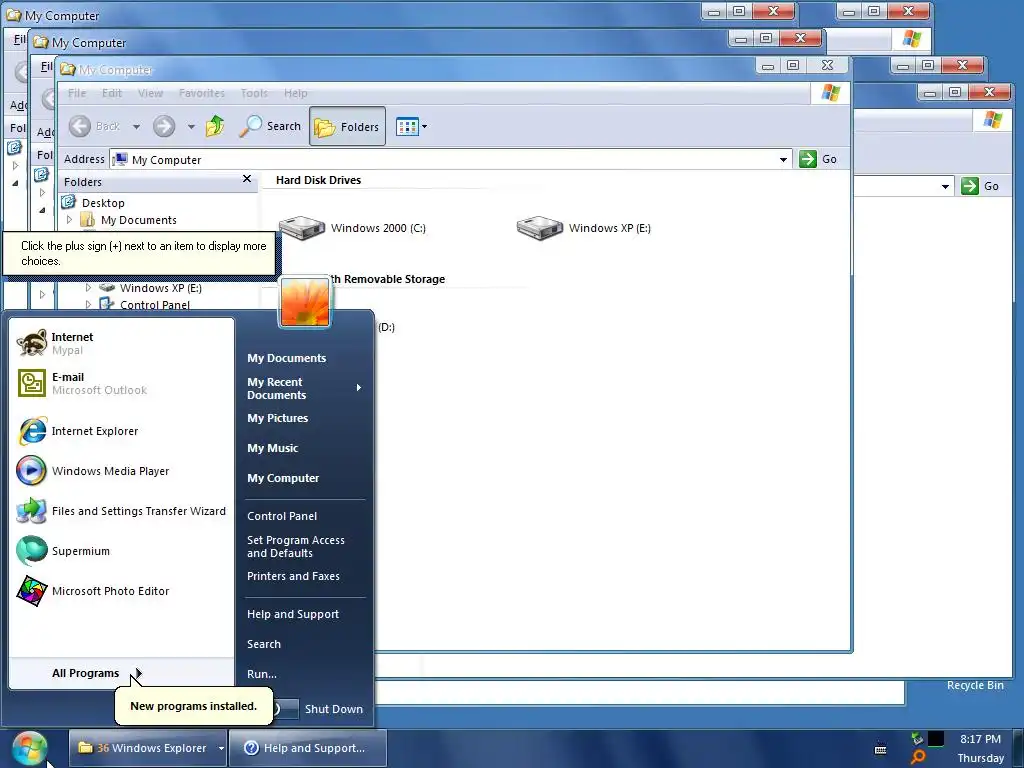This screenshot has width=1024, height=768.
Task: Expand Windows XP (E:) tree node
Action: [88, 287]
